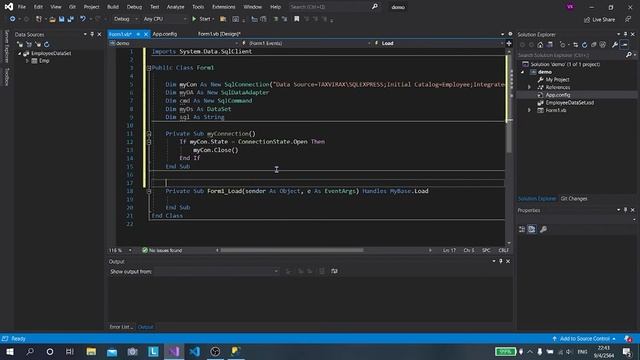Open Visual Studio Code from the taskbar

point(195,351)
